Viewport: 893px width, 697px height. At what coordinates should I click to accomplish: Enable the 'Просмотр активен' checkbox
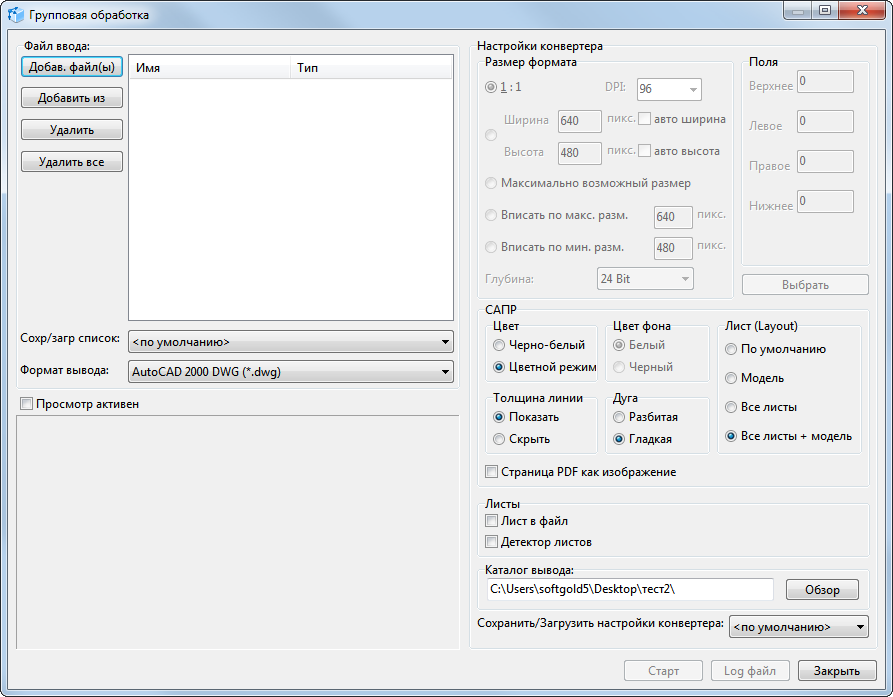(27, 404)
